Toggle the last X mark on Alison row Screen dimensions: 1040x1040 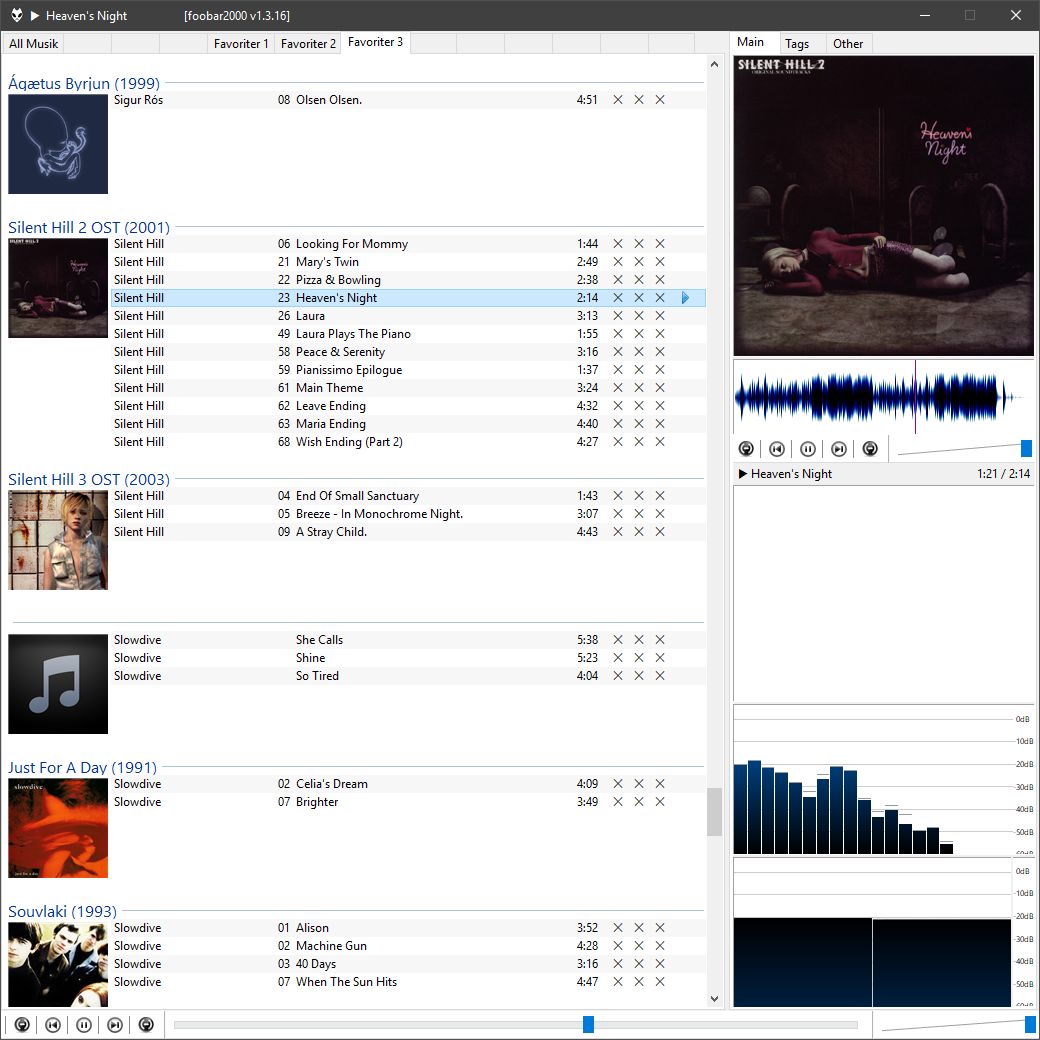click(660, 928)
